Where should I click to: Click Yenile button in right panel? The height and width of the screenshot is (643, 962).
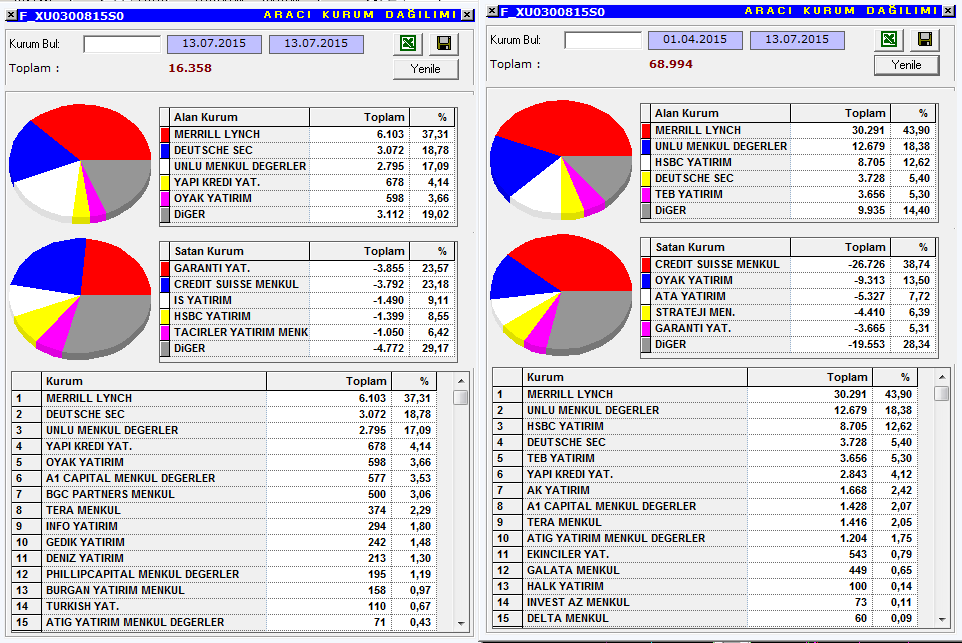click(x=906, y=65)
